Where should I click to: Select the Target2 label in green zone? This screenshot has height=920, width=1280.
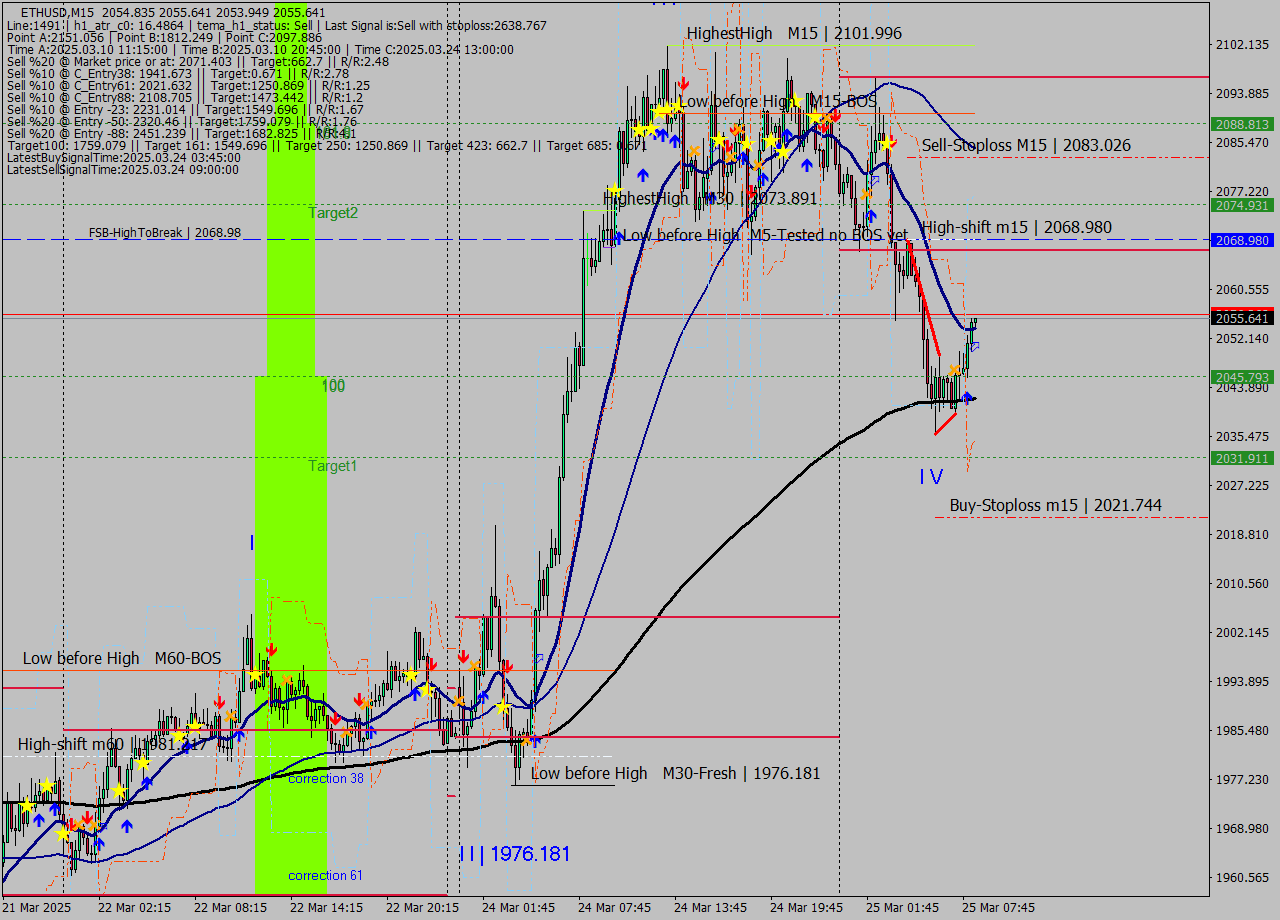pos(333,213)
